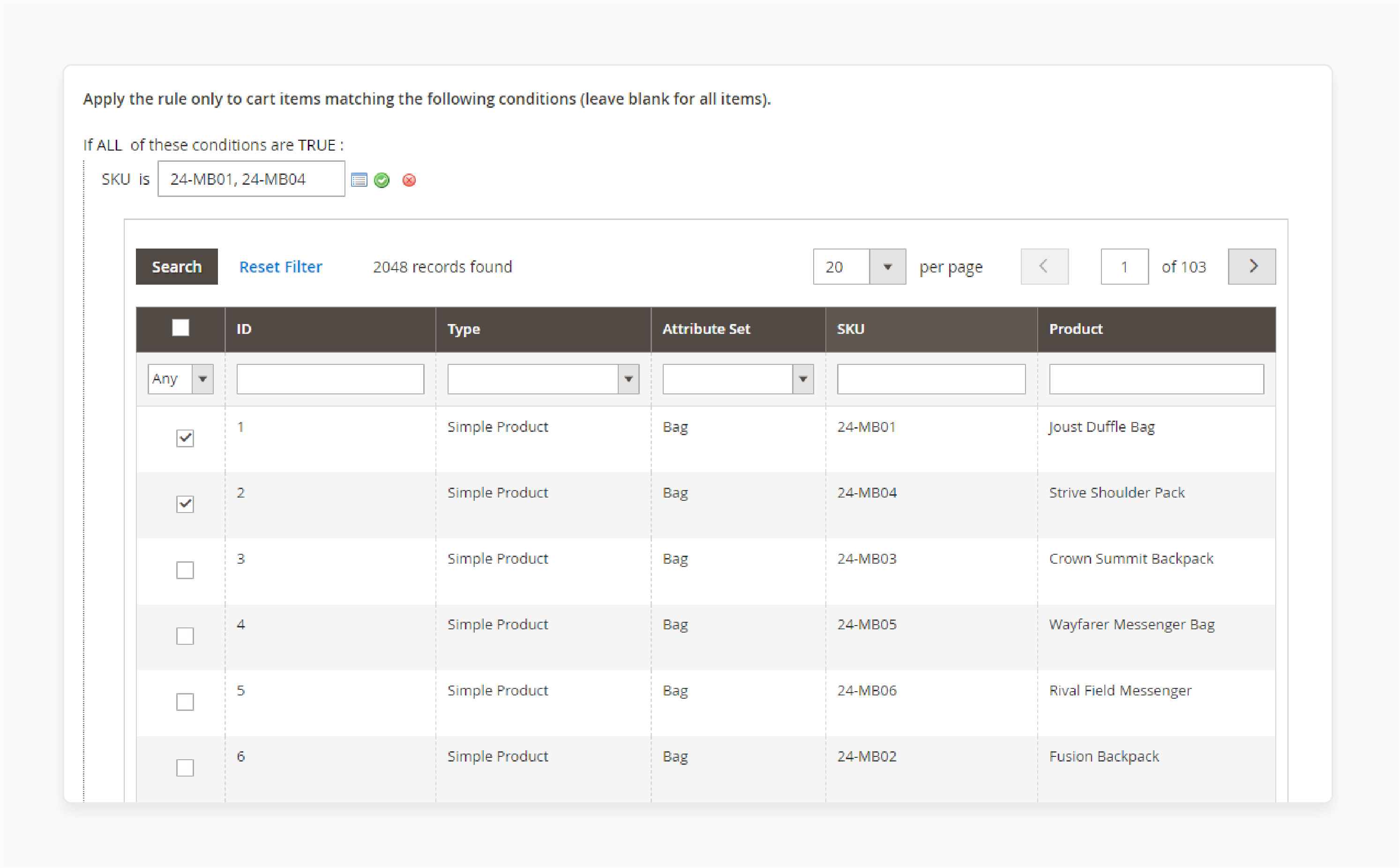
Task: Toggle select-all checkbox in table header
Action: coord(181,328)
